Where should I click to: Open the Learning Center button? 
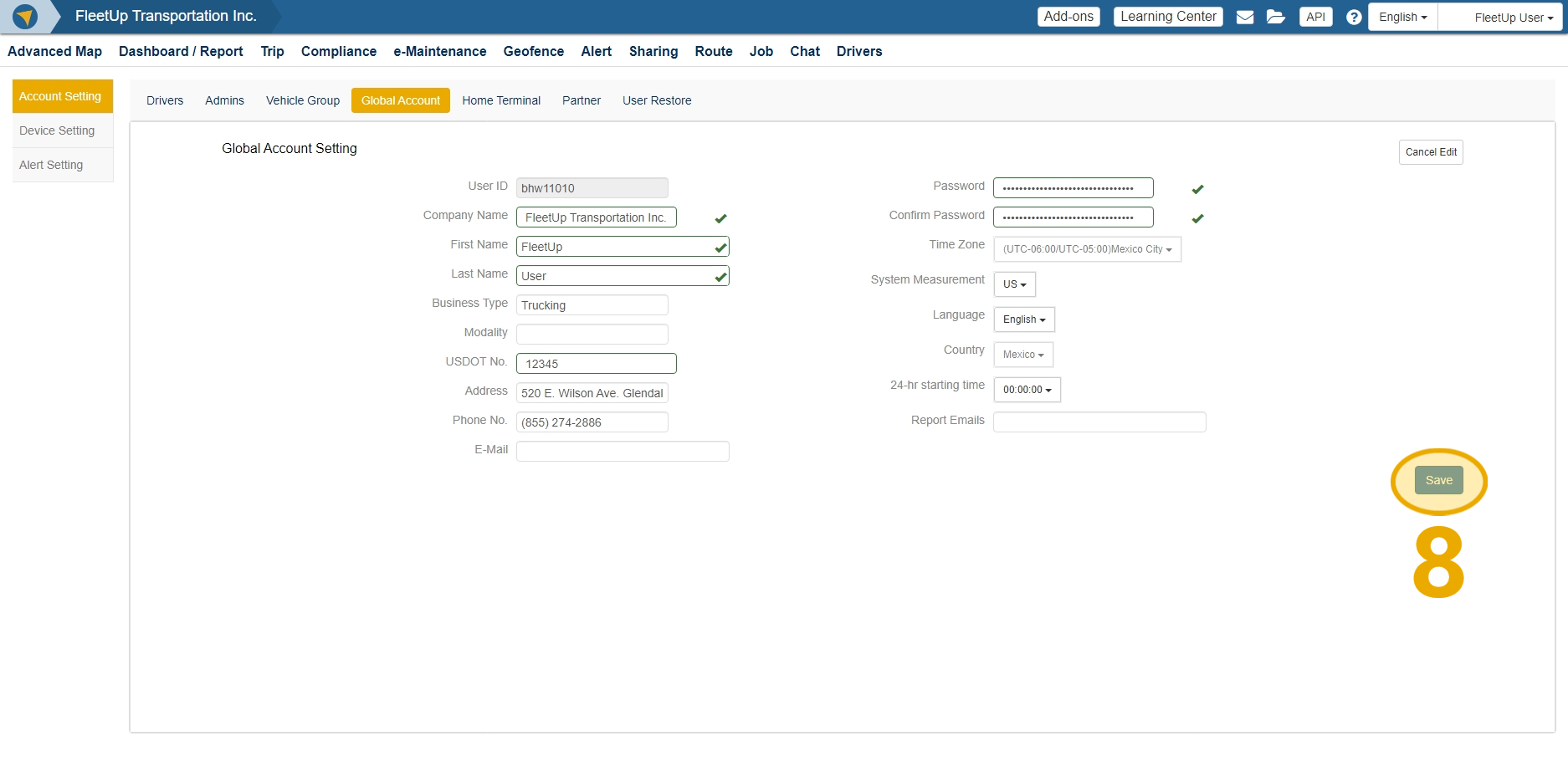(x=1168, y=17)
